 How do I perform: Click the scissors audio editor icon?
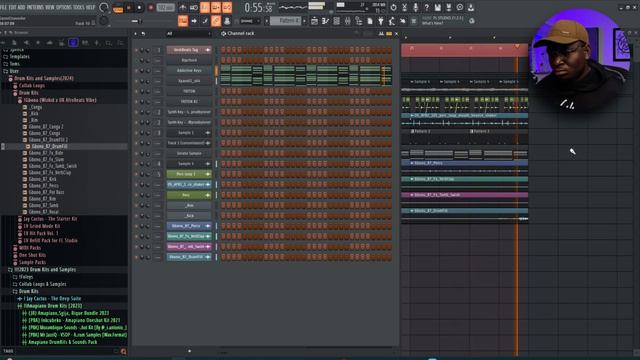pyautogui.click(x=404, y=7)
